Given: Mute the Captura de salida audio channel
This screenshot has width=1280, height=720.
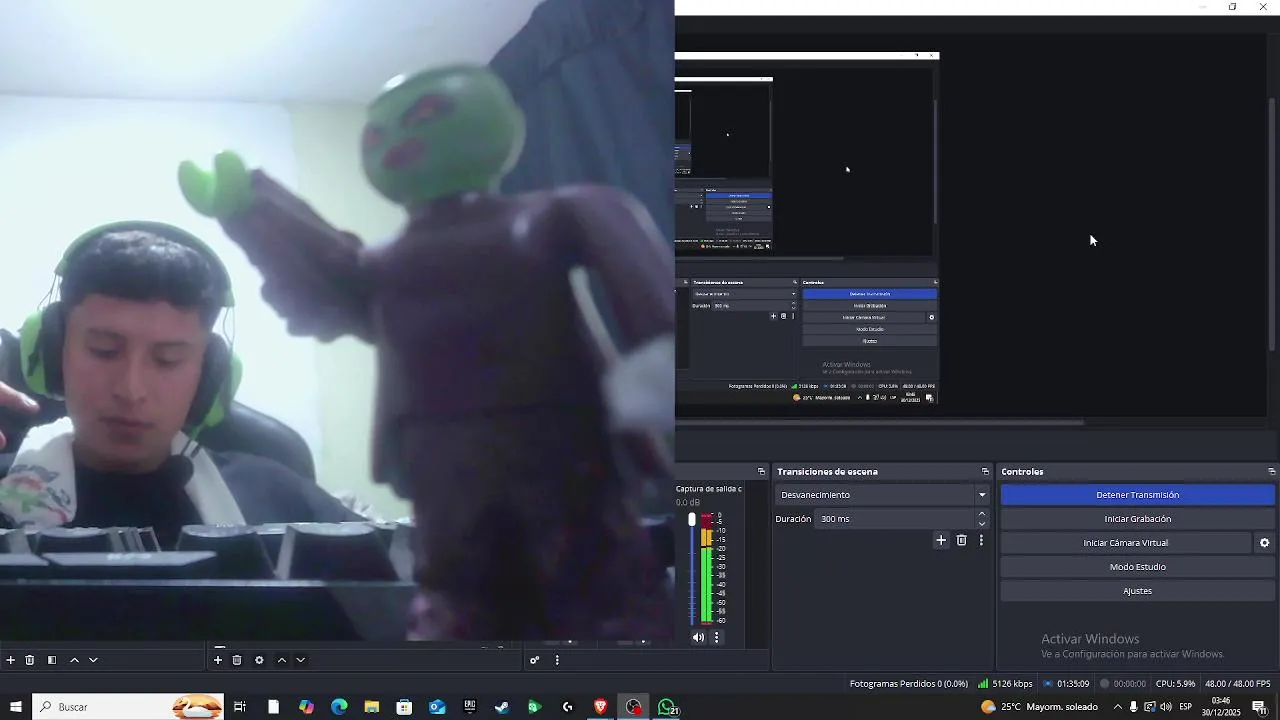Looking at the screenshot, I should 698,637.
